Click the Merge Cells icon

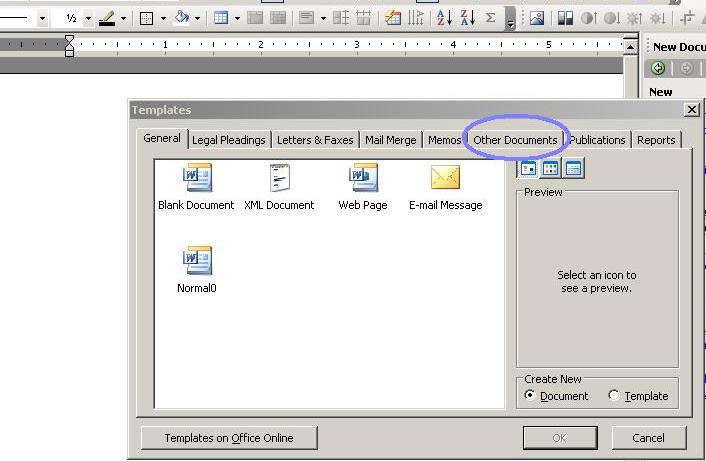coord(255,18)
